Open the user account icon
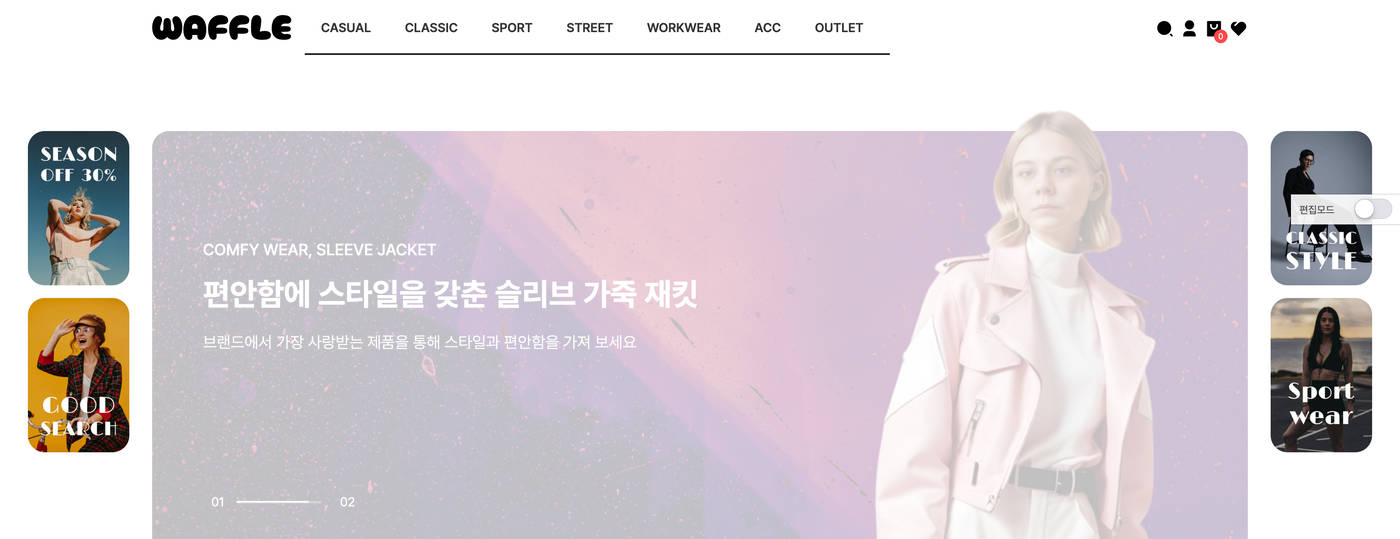Viewport: 1400px width, 539px height. 1189,29
